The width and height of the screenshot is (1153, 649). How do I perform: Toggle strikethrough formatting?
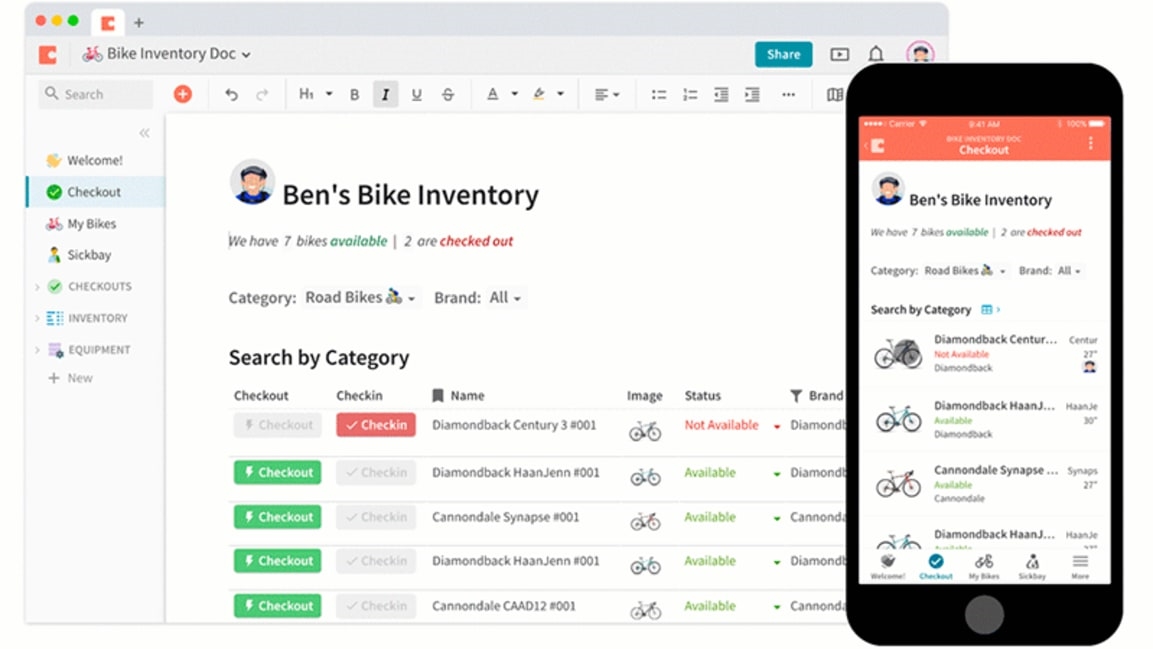coord(448,95)
